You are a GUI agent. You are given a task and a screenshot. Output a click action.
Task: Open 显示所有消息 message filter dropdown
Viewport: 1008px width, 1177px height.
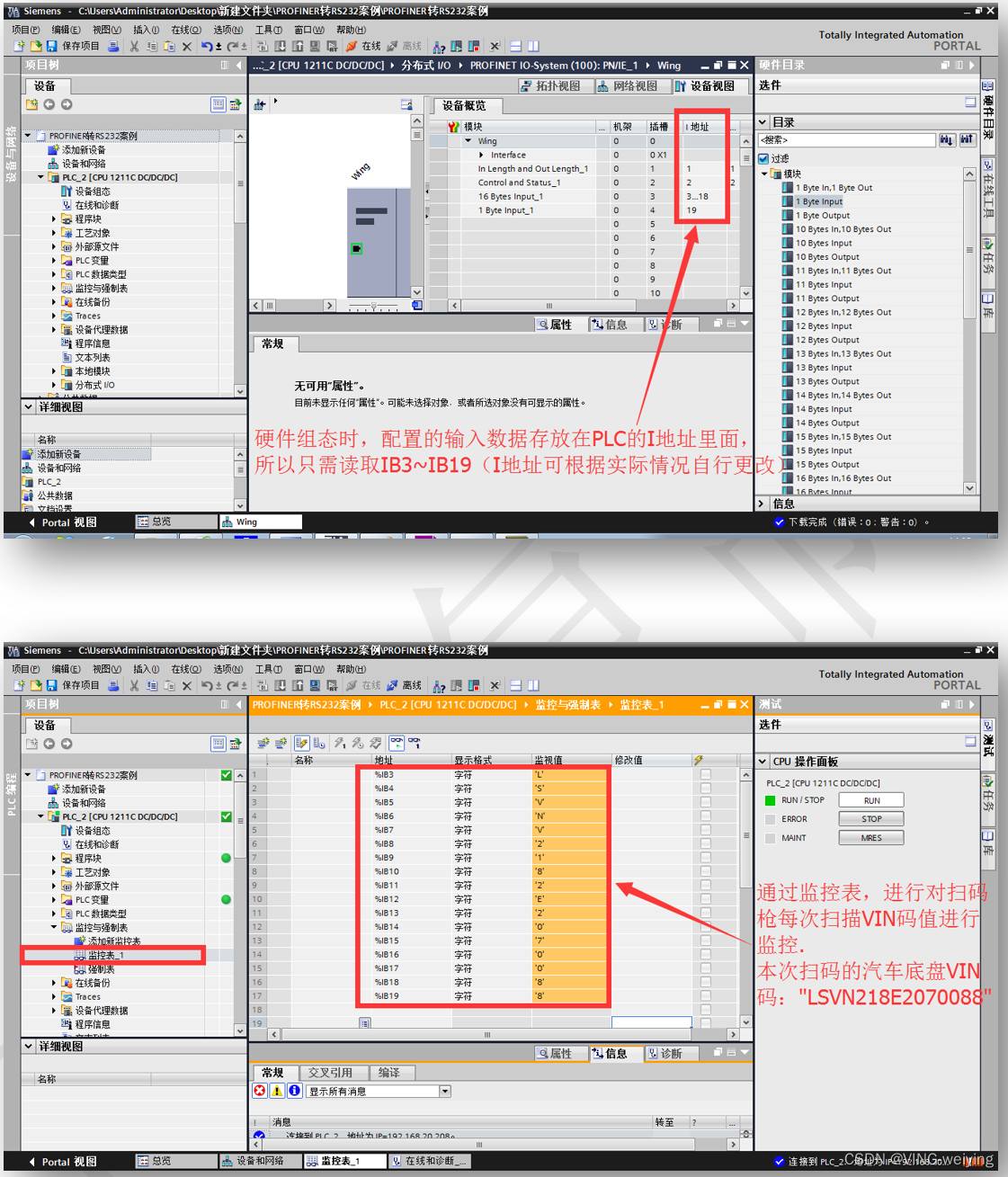(x=444, y=1092)
